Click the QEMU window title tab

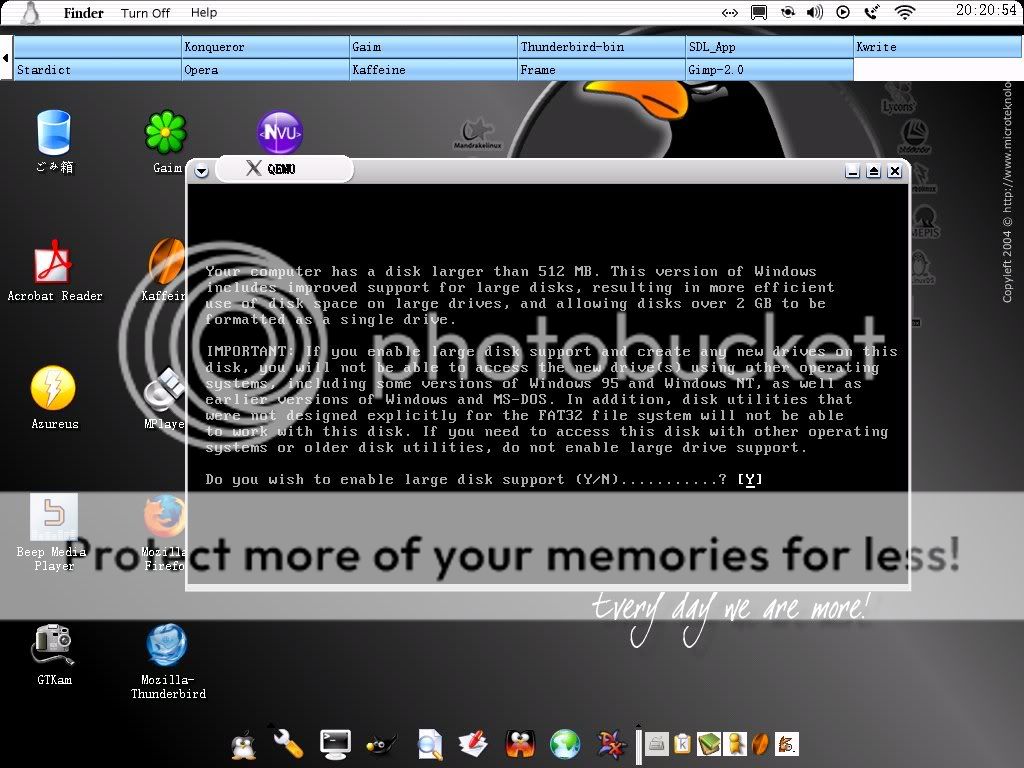point(284,169)
